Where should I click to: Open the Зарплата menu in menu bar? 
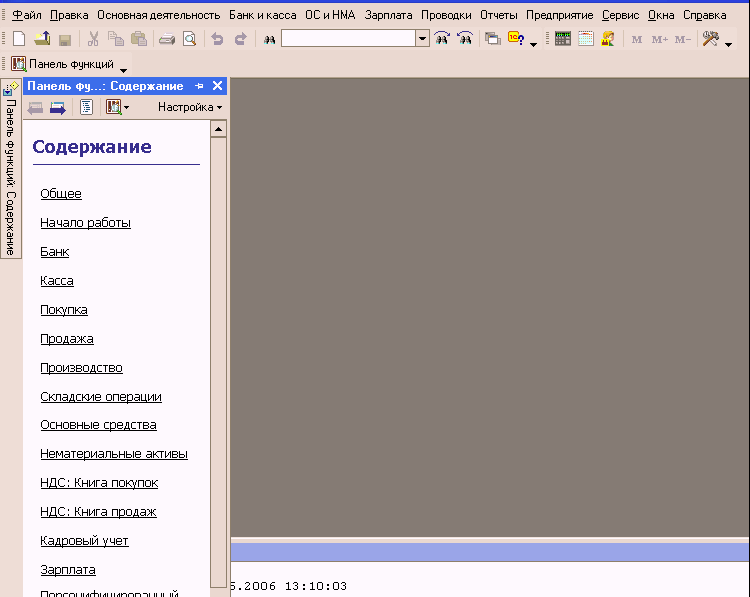tap(388, 15)
